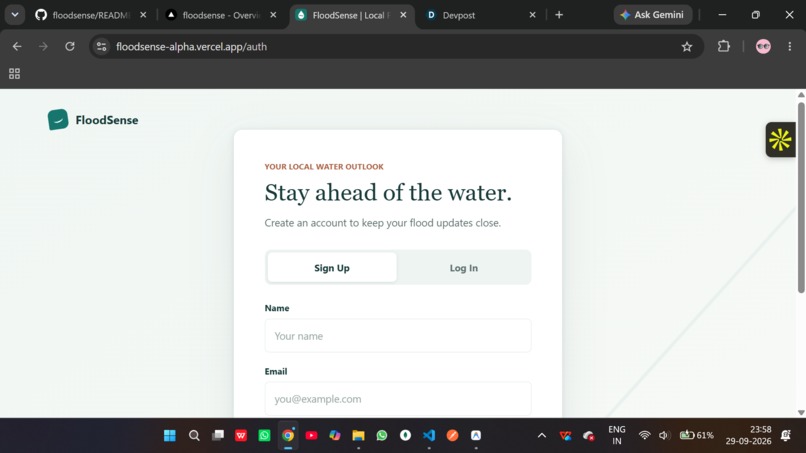Viewport: 806px width, 453px height.
Task: Open the Copilot taskbar icon
Action: 335,436
